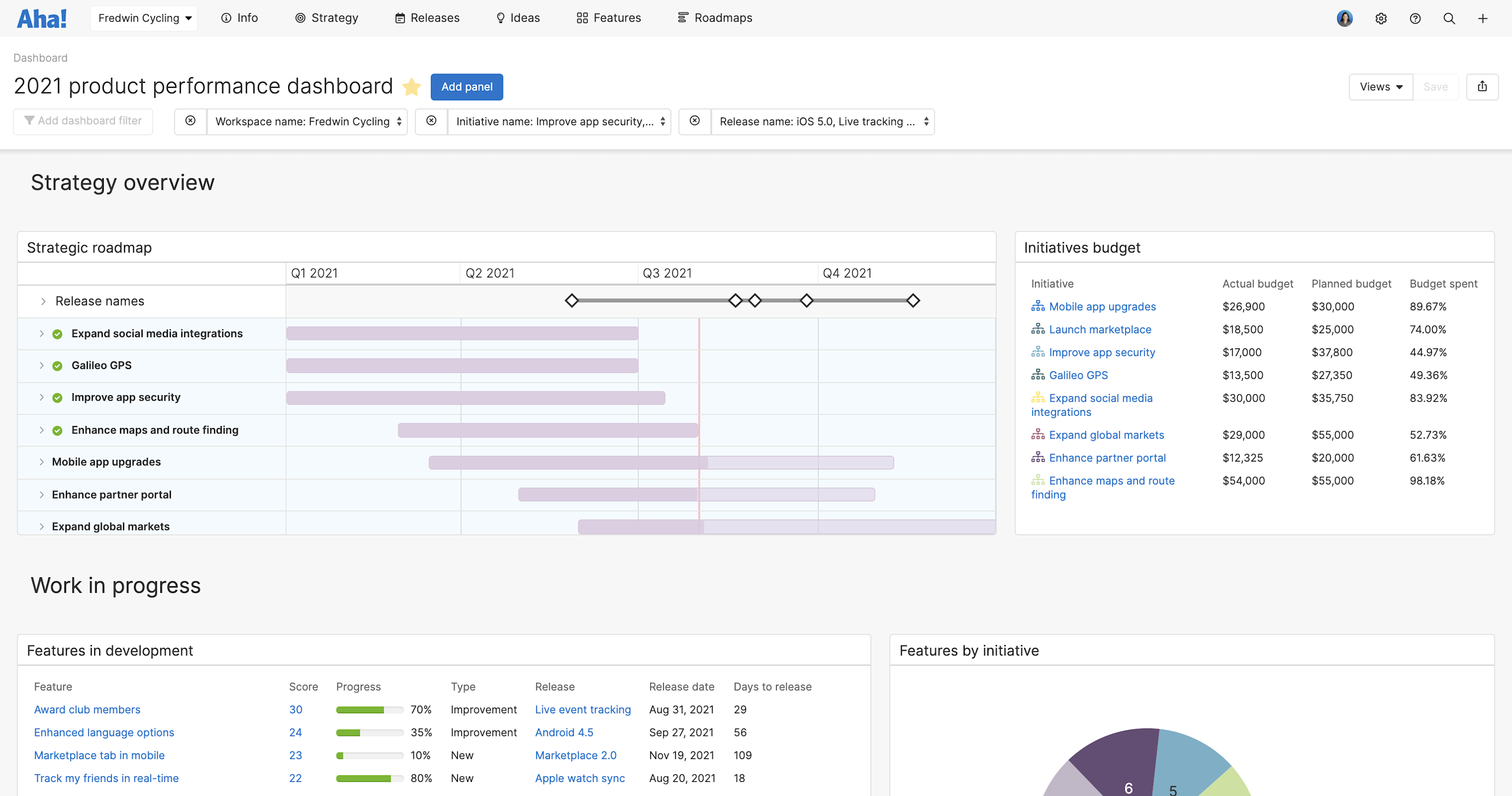1512x796 pixels.
Task: Open the Fredwin Cycling workspace dropdown
Action: pos(143,18)
